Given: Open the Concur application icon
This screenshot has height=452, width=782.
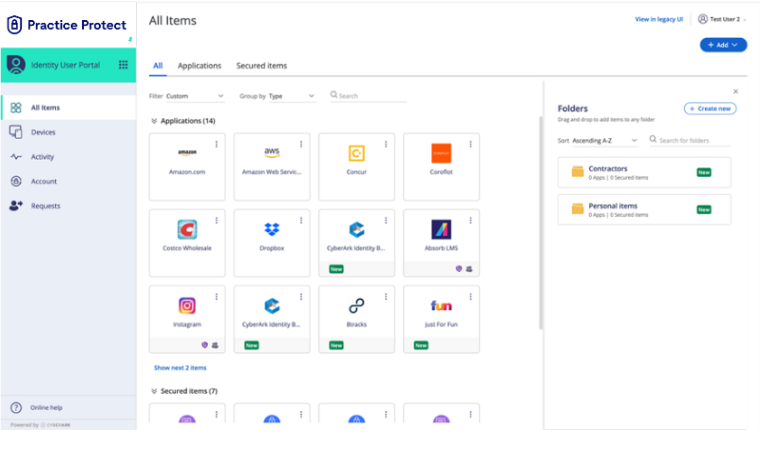Looking at the screenshot, I should tap(357, 153).
